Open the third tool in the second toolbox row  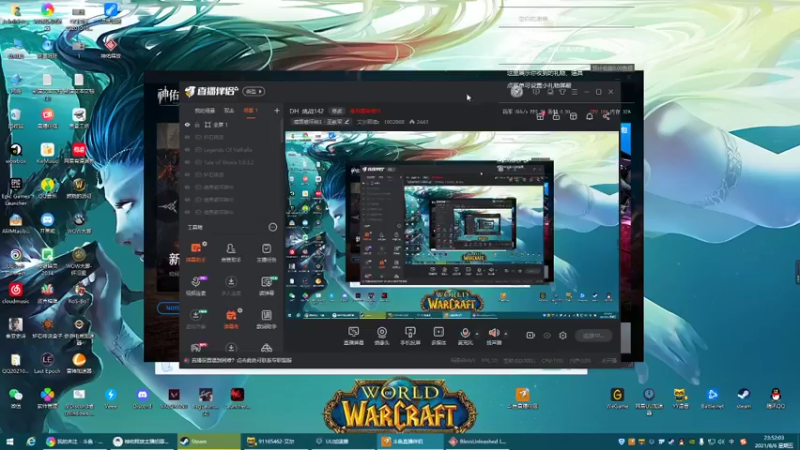click(x=266, y=286)
